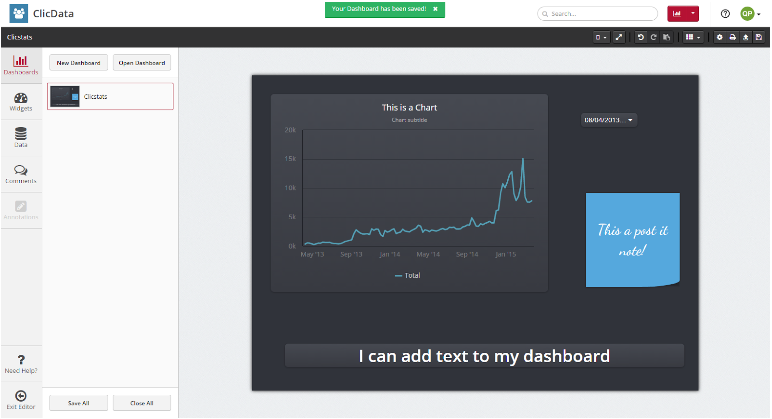Click the Clicstats tab in dark bar

20,37
